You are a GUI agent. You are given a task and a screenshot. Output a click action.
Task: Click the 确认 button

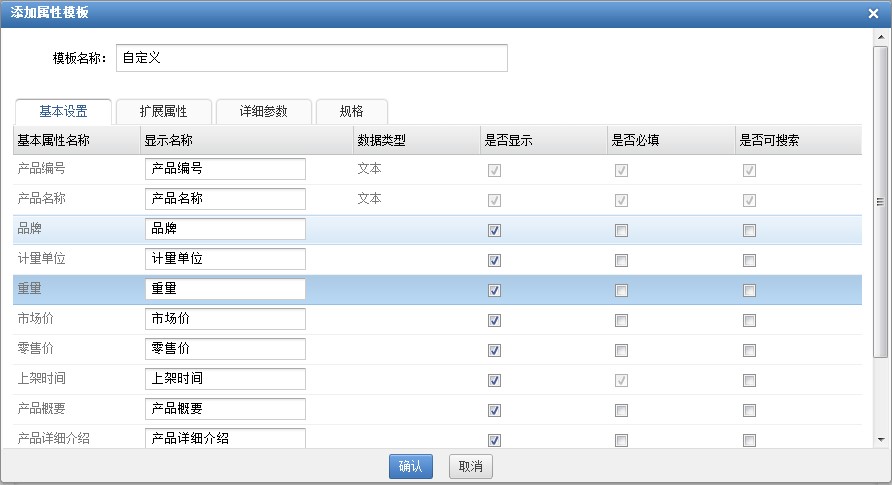[411, 466]
